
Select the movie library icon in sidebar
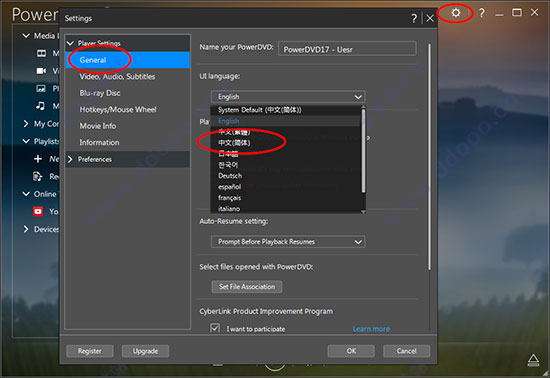[x=41, y=53]
